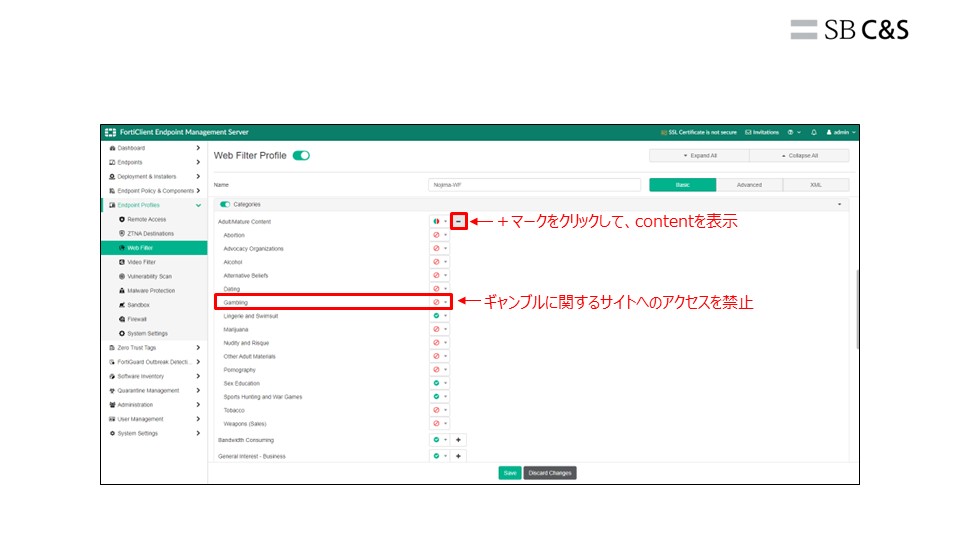Expand General Interest - Business plus icon

(458, 456)
